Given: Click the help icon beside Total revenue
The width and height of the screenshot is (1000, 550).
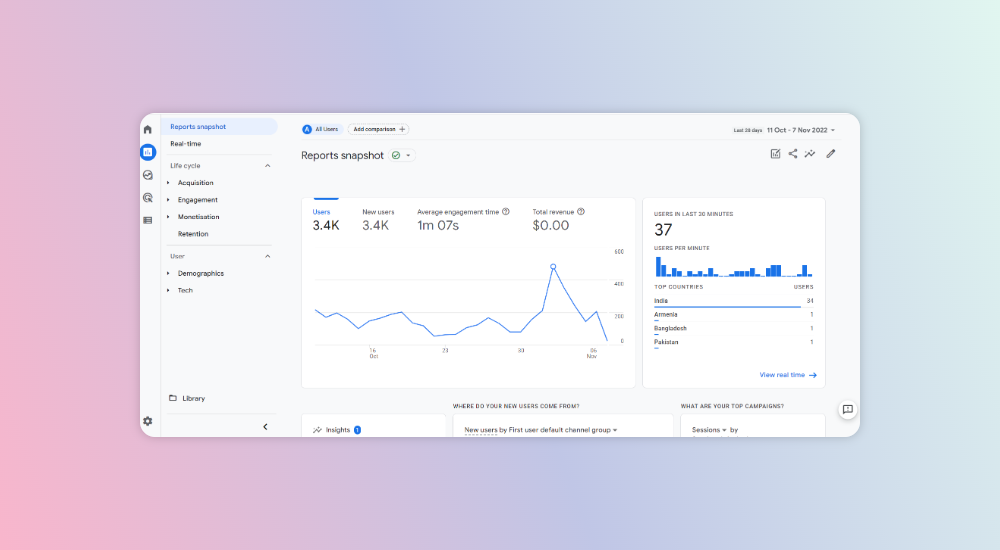Looking at the screenshot, I should tap(581, 212).
